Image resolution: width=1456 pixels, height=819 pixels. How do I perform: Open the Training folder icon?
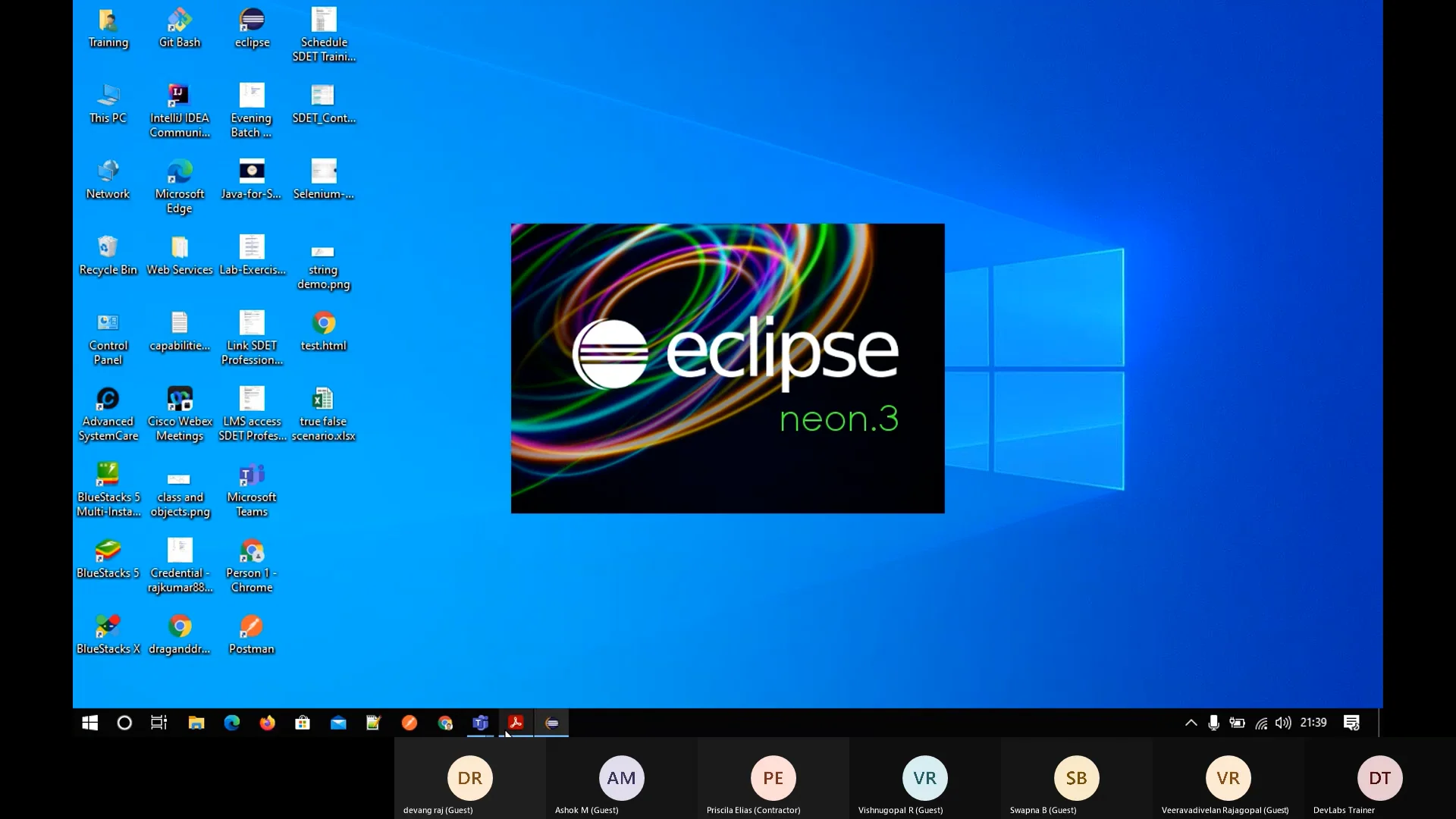click(x=108, y=29)
